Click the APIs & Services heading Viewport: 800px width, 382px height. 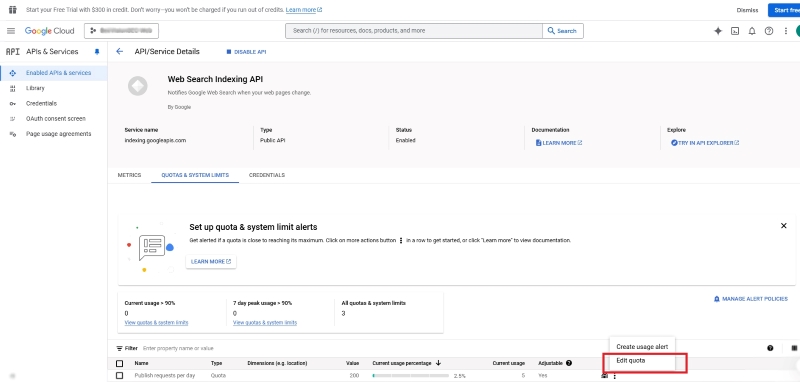tap(52, 52)
